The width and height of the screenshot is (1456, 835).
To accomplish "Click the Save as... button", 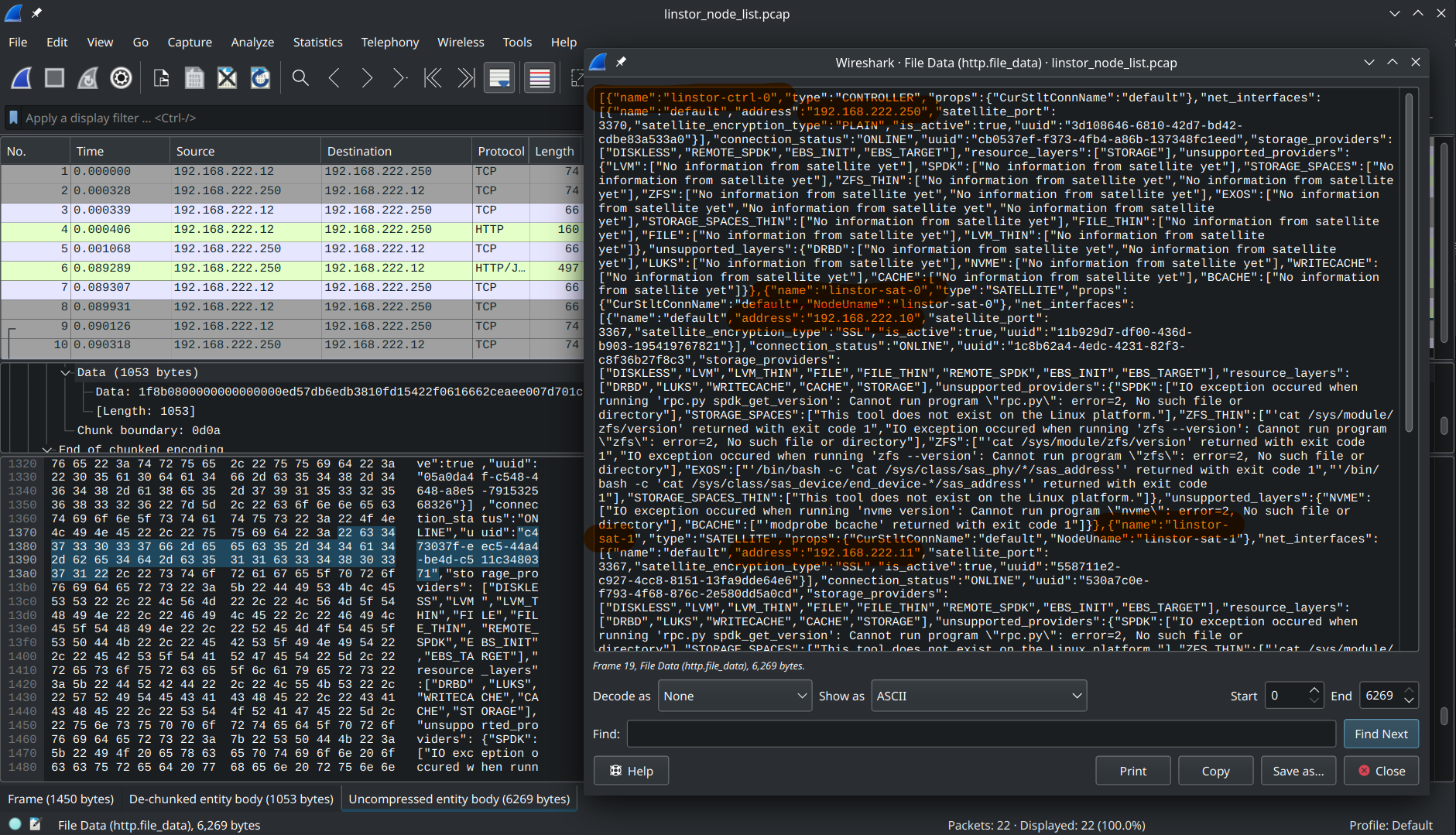I will coord(1298,771).
